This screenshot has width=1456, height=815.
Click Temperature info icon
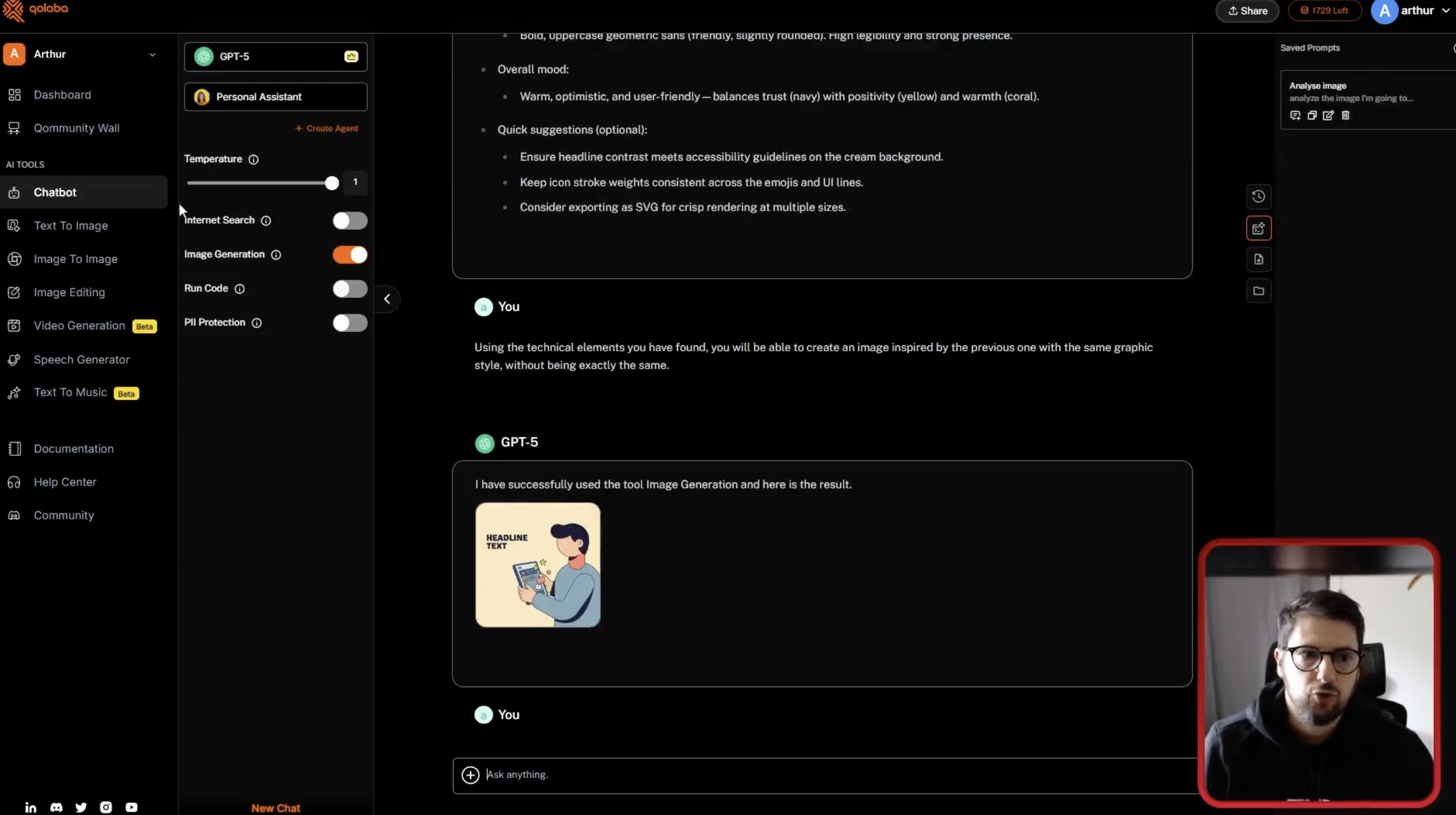click(254, 159)
